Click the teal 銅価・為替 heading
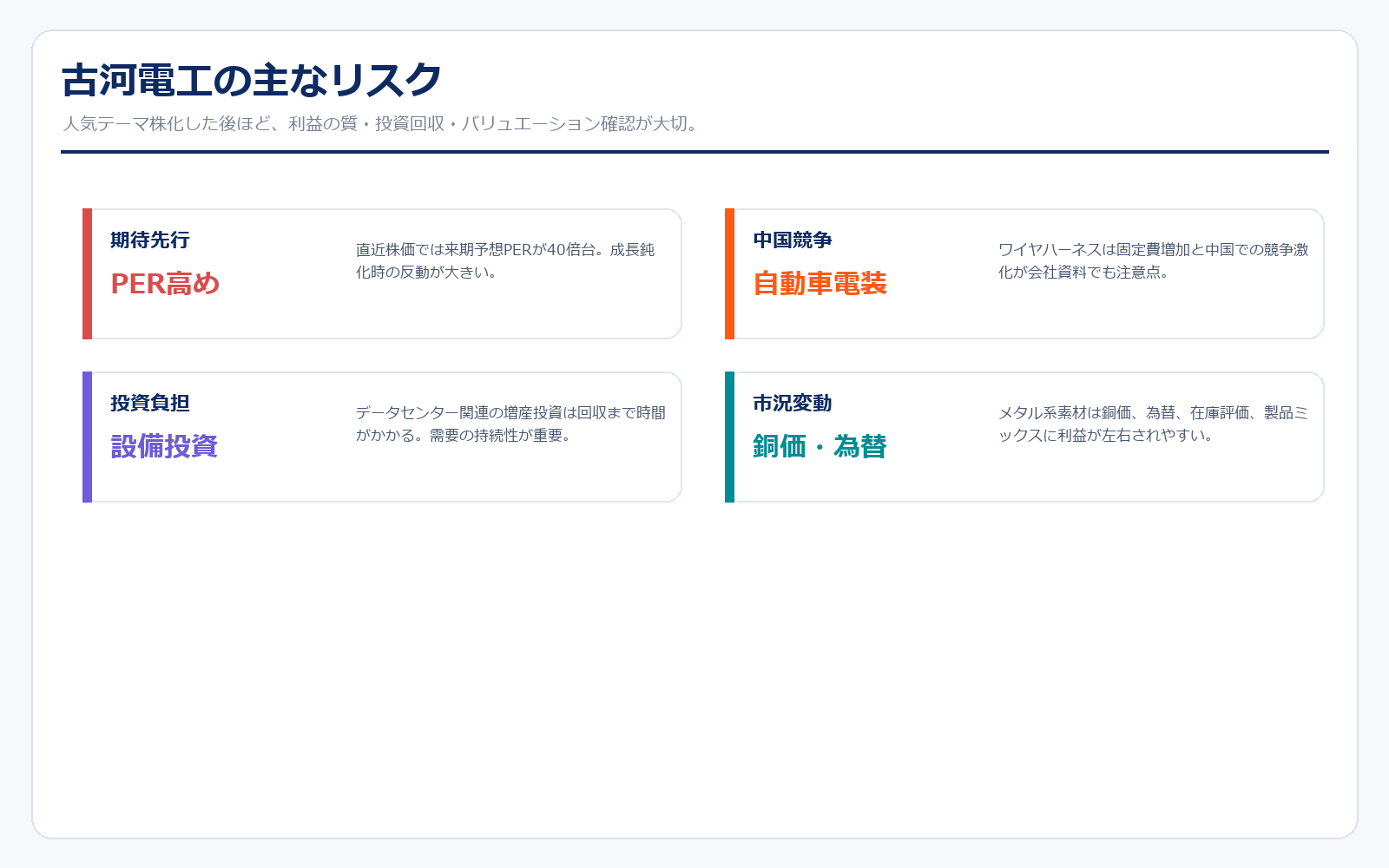This screenshot has width=1389, height=868. pos(820,446)
